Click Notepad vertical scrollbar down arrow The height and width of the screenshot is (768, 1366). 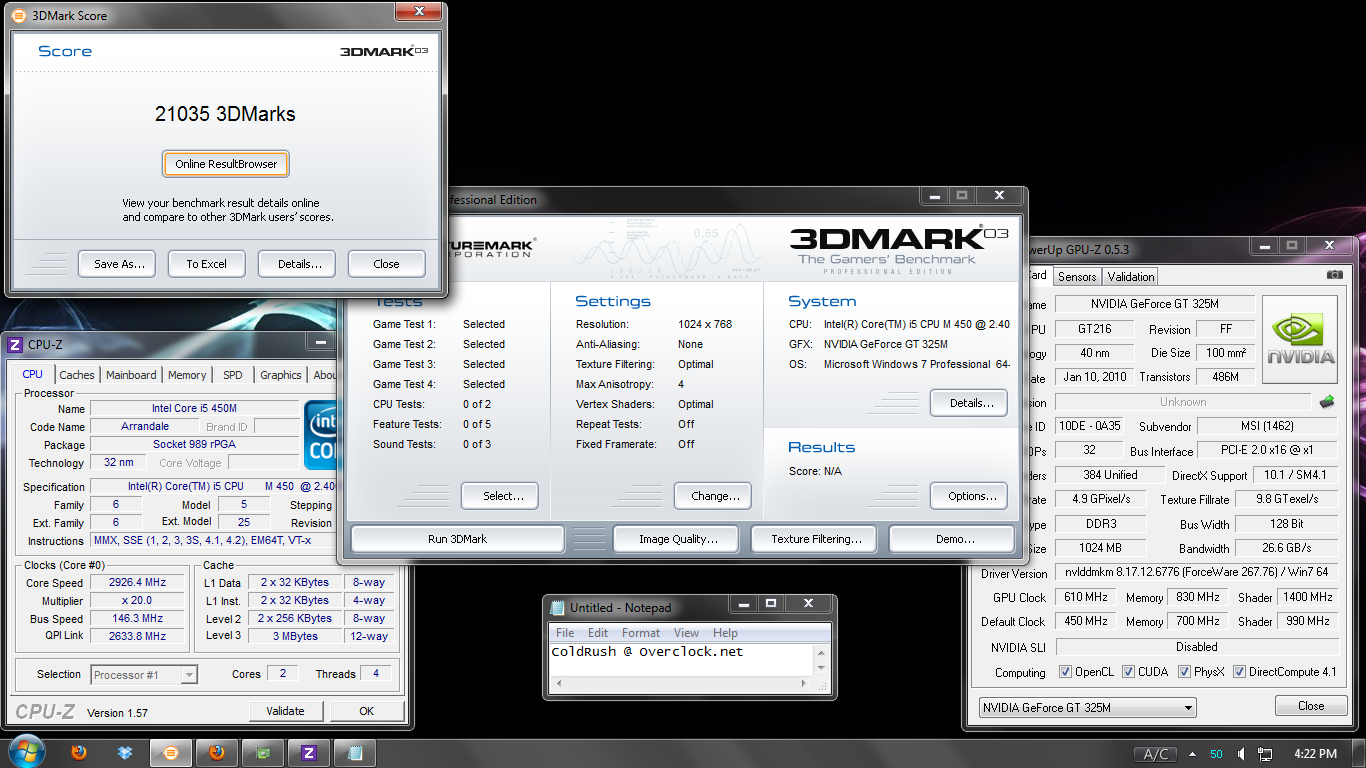822,668
